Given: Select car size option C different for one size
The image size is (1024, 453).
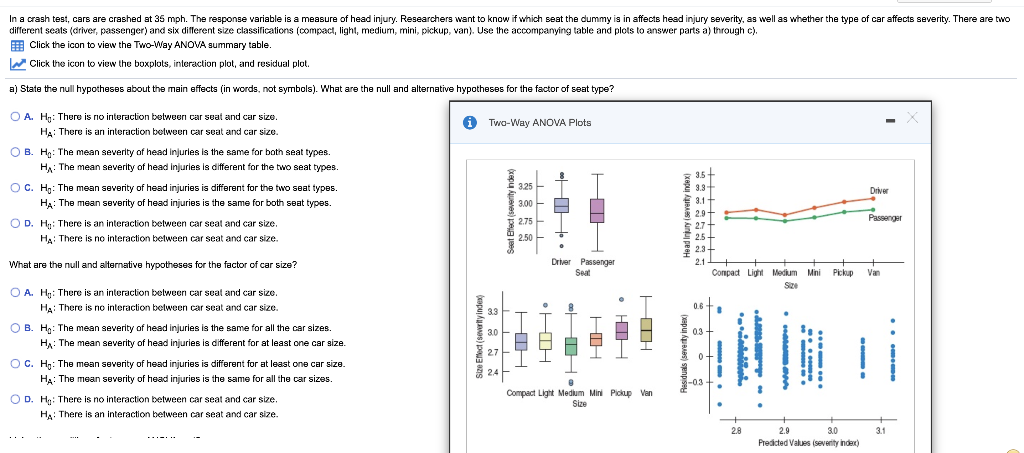Looking at the screenshot, I should click(x=16, y=364).
